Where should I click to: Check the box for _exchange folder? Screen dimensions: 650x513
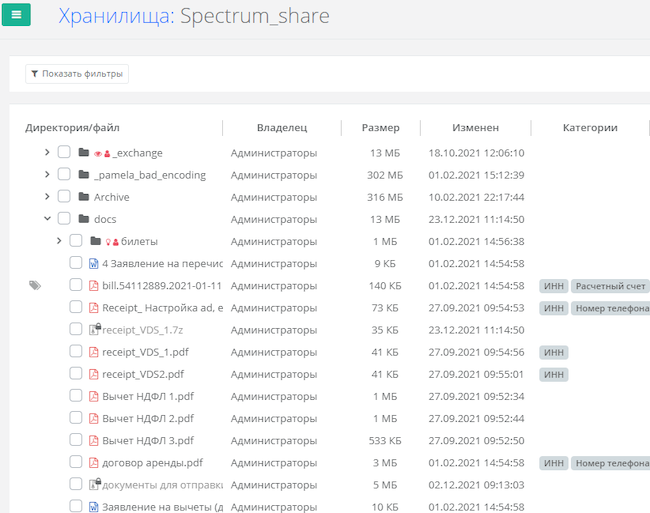pyautogui.click(x=64, y=153)
